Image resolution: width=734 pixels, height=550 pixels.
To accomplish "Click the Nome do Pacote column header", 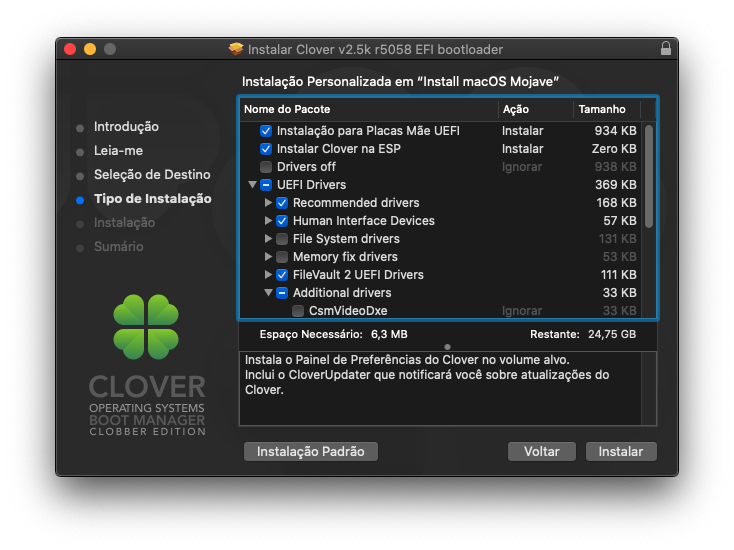I will point(369,110).
